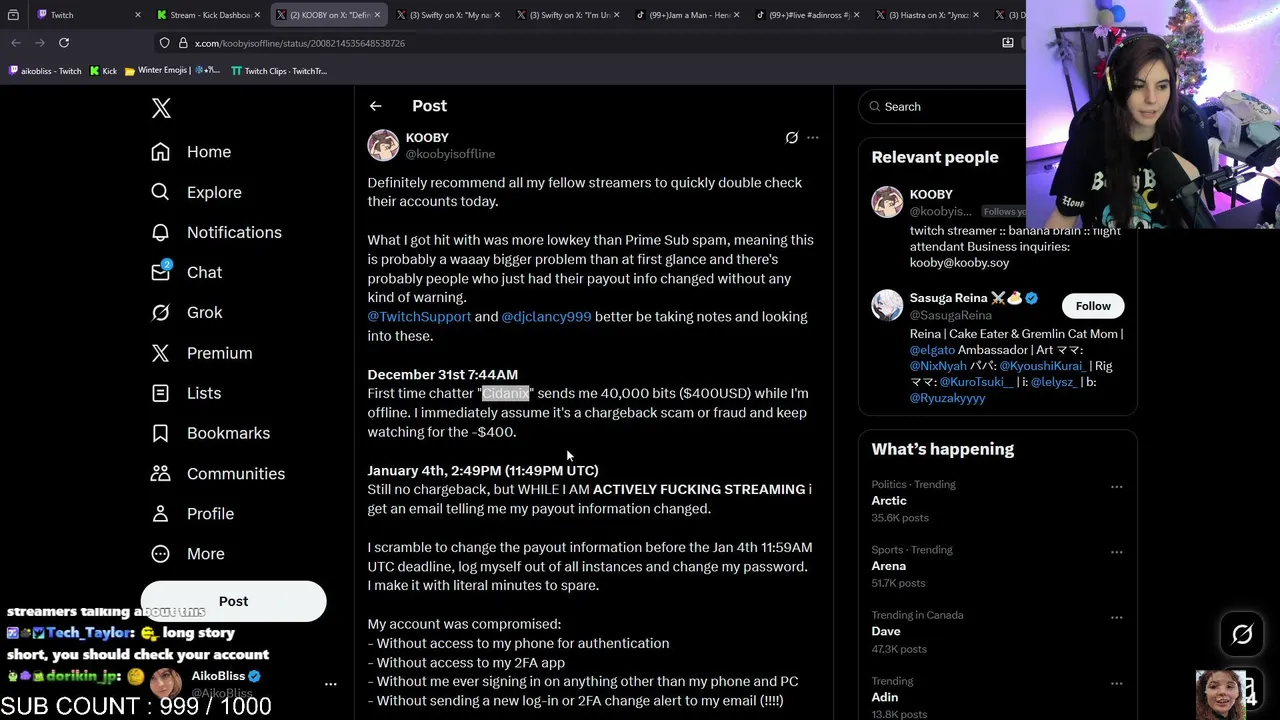Screen dimensions: 1280x720
Task: Close the Twitch browser tab
Action: (x=137, y=15)
